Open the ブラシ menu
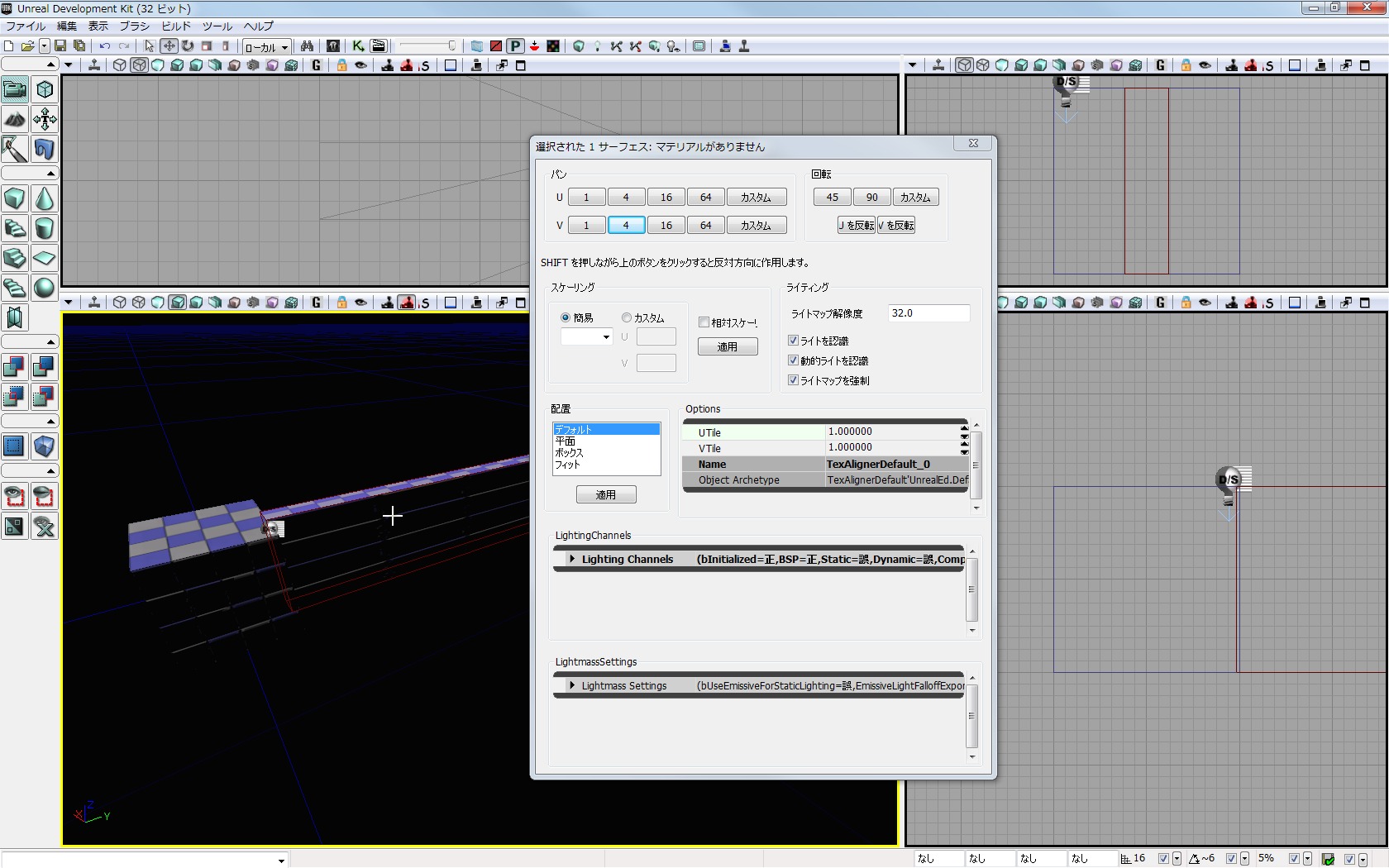The width and height of the screenshot is (1389, 868). [x=134, y=26]
